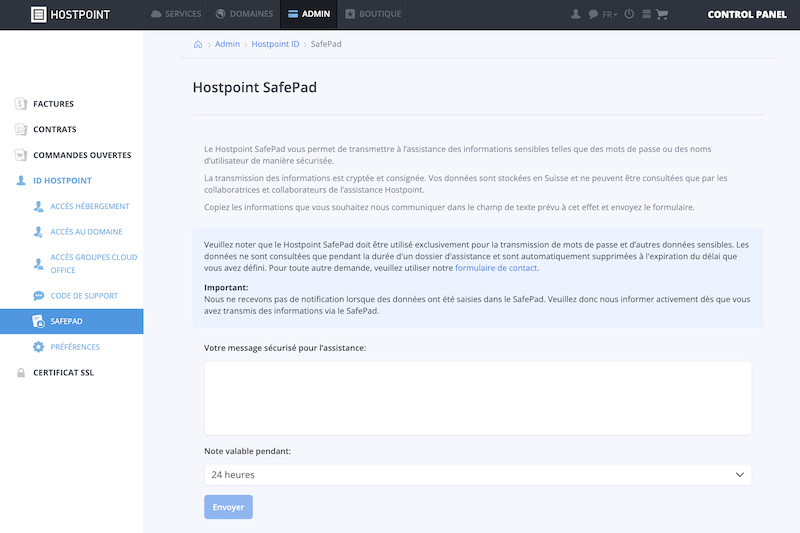
Task: Go to home via breadcrumb house icon
Action: point(198,44)
